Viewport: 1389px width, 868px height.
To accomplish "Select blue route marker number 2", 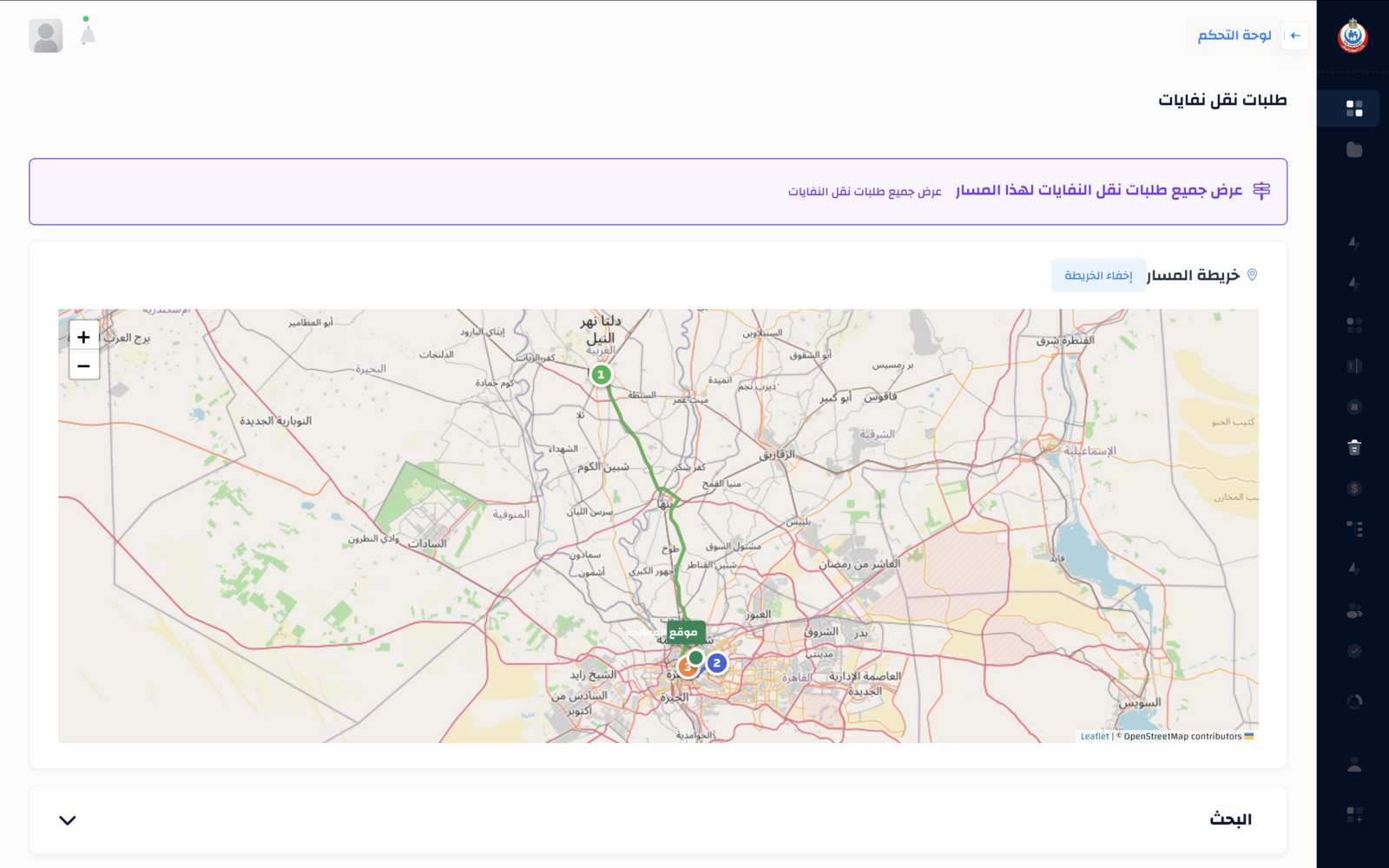I will coord(716,663).
